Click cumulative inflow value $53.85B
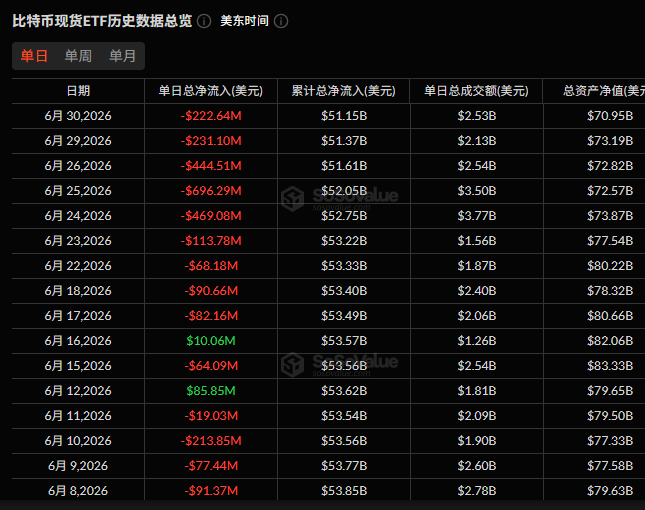The height and width of the screenshot is (510, 645). pyautogui.click(x=344, y=491)
